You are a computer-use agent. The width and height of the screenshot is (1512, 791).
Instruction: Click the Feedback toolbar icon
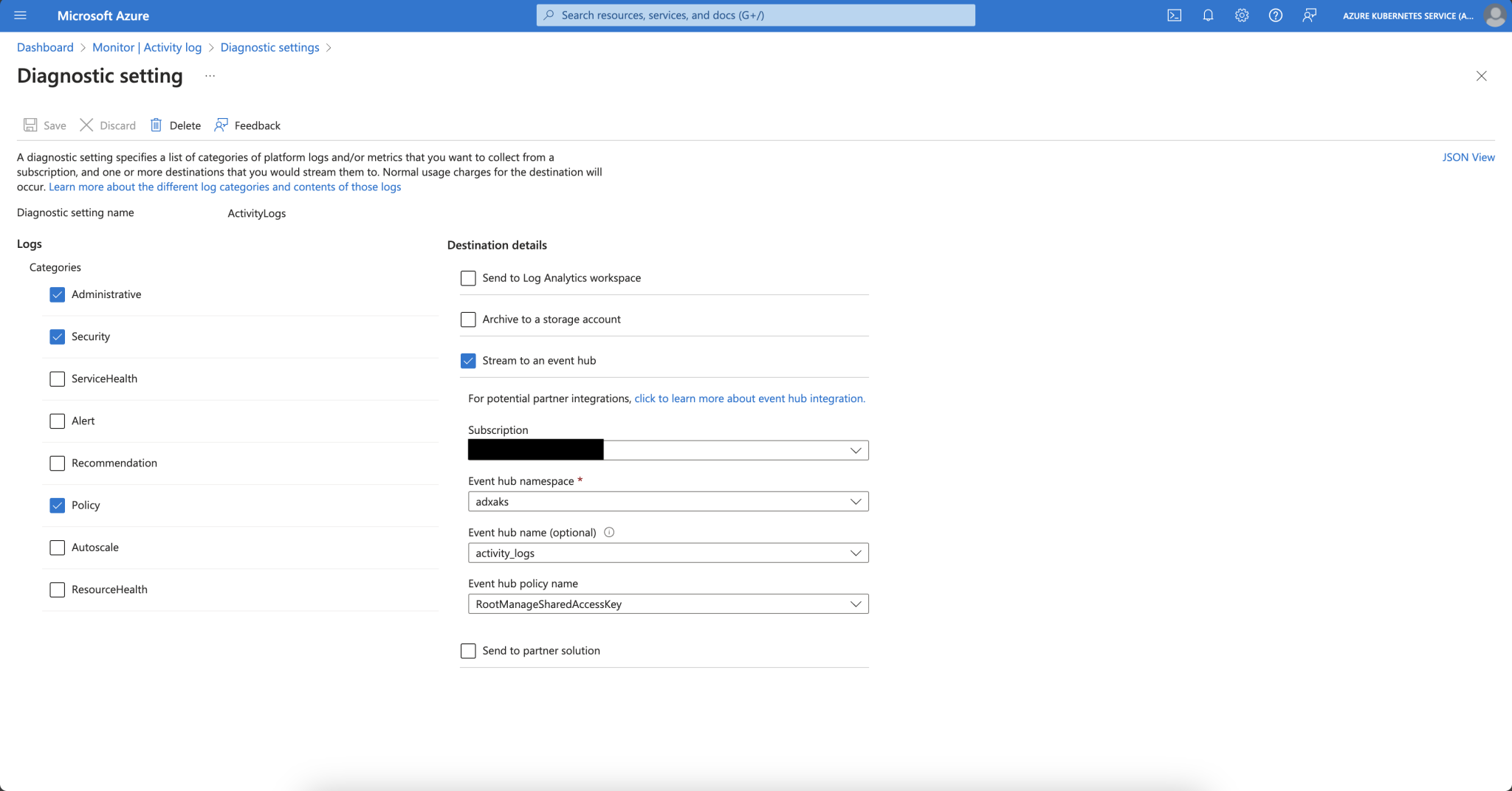(x=247, y=125)
